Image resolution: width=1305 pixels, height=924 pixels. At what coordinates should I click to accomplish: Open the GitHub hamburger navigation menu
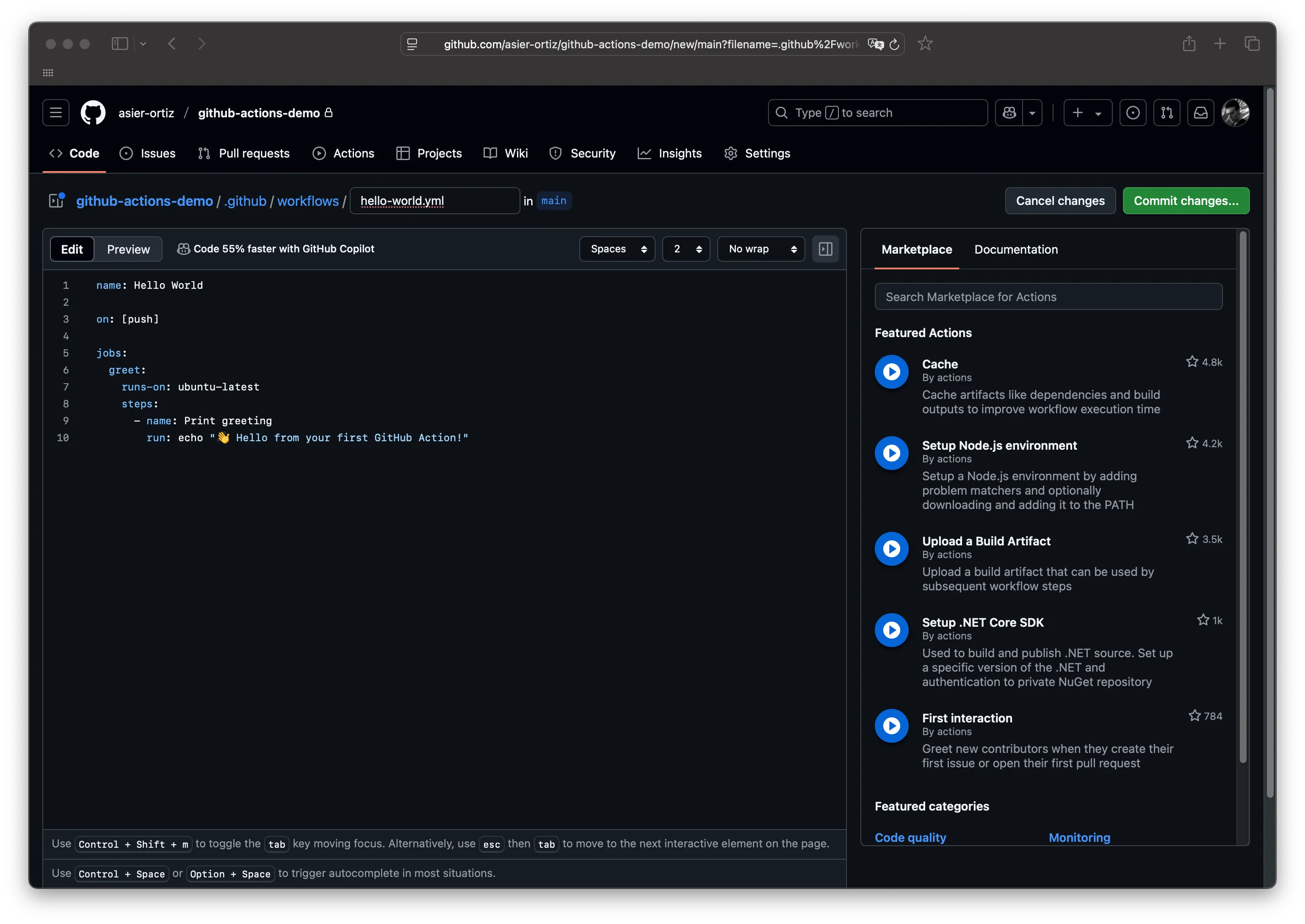[56, 113]
